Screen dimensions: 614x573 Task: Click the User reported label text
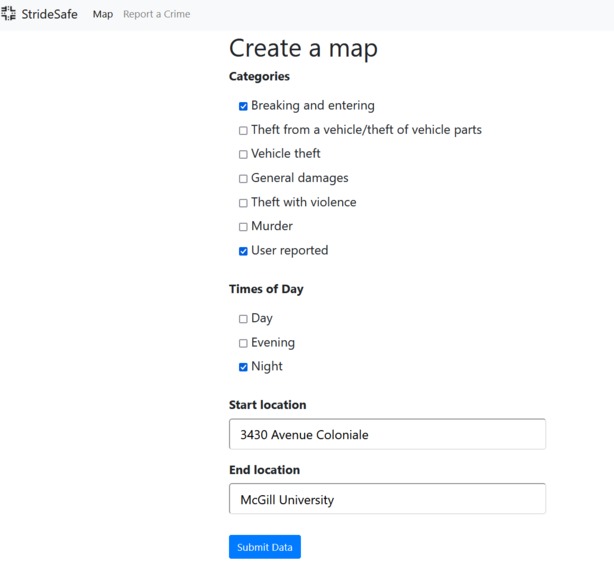pos(290,250)
